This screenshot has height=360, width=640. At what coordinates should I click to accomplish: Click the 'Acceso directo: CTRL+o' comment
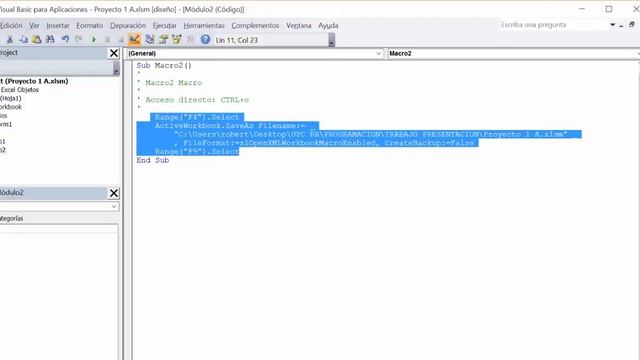[197, 100]
